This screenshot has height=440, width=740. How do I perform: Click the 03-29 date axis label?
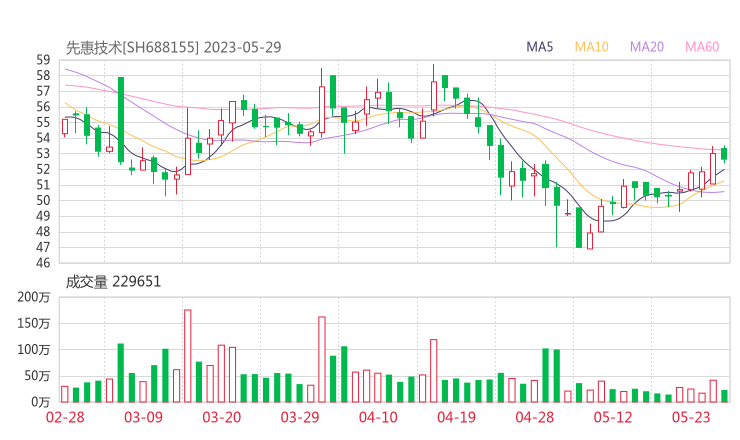[300, 417]
